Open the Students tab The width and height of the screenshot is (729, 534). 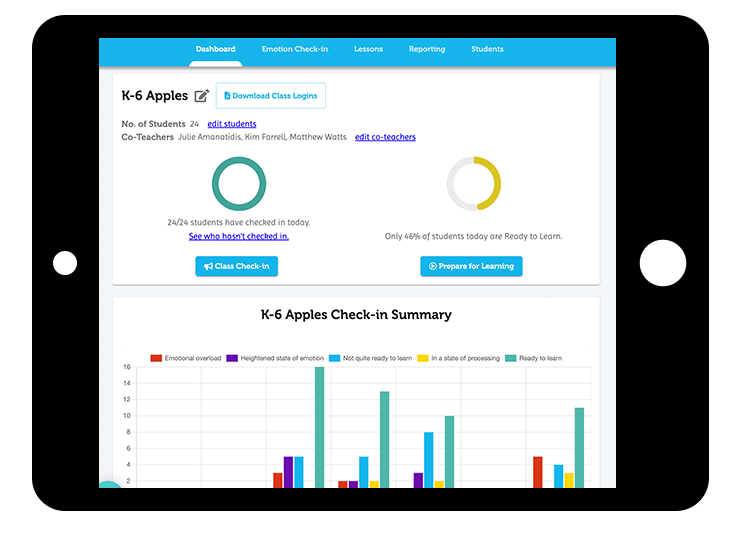(x=487, y=49)
